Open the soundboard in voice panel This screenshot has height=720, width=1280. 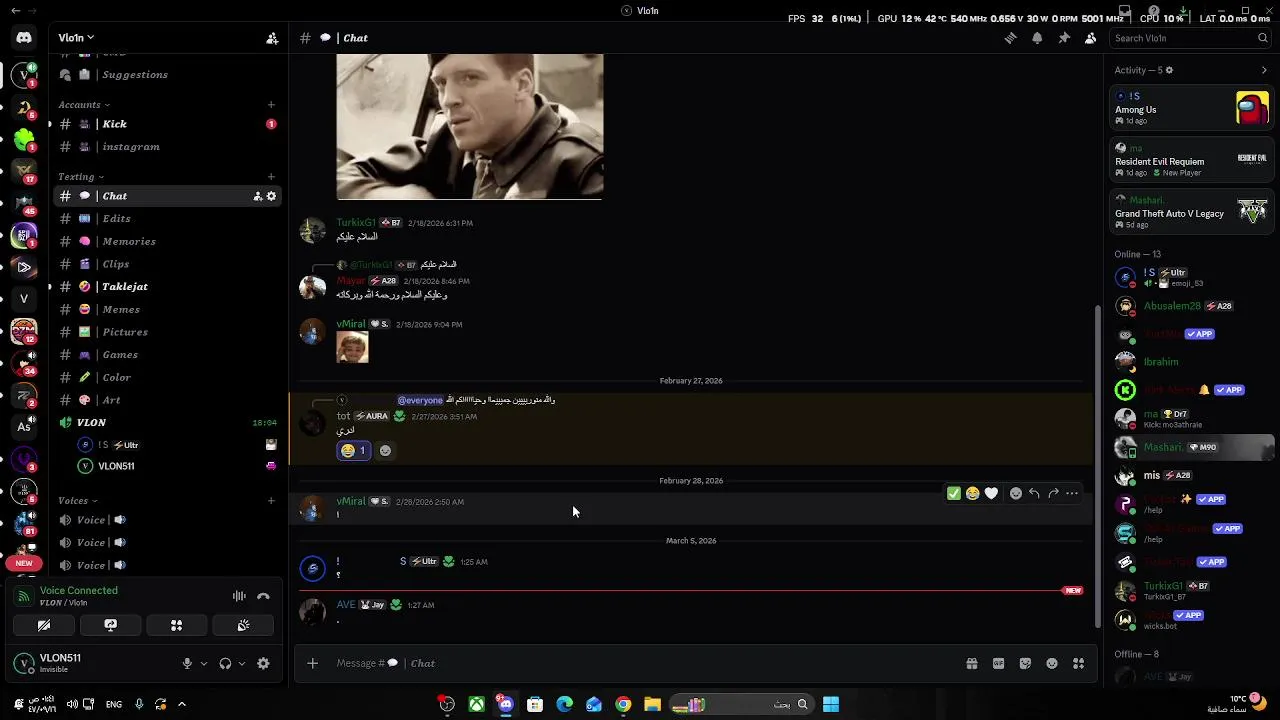[243, 625]
